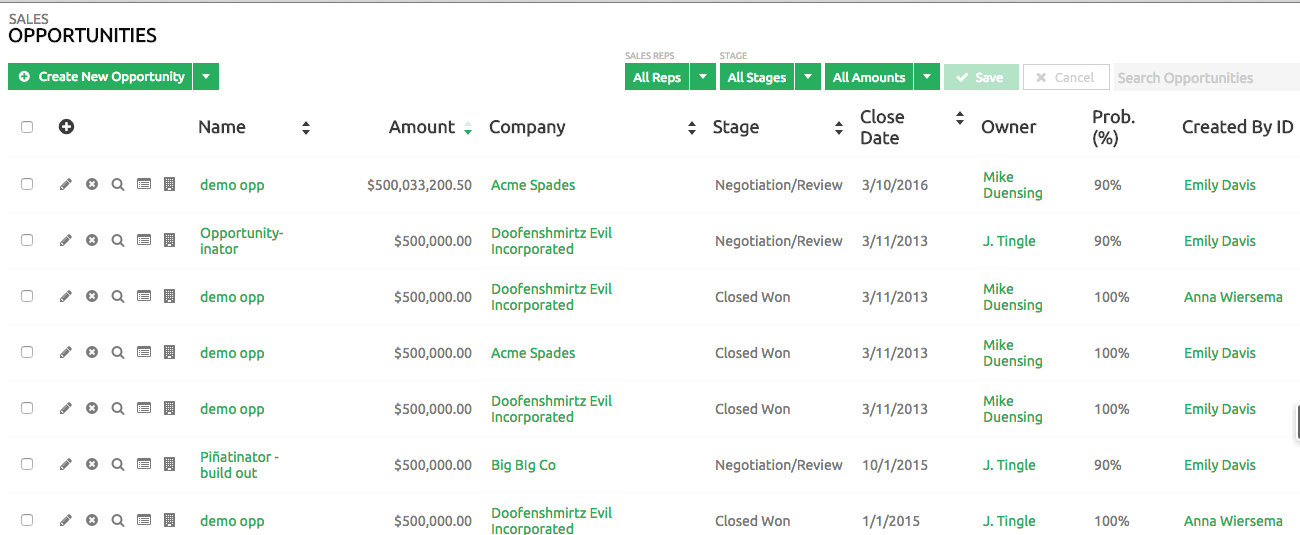Check the box for the Opportunity-inator row
Viewport: 1300px width, 535px height.
point(27,241)
